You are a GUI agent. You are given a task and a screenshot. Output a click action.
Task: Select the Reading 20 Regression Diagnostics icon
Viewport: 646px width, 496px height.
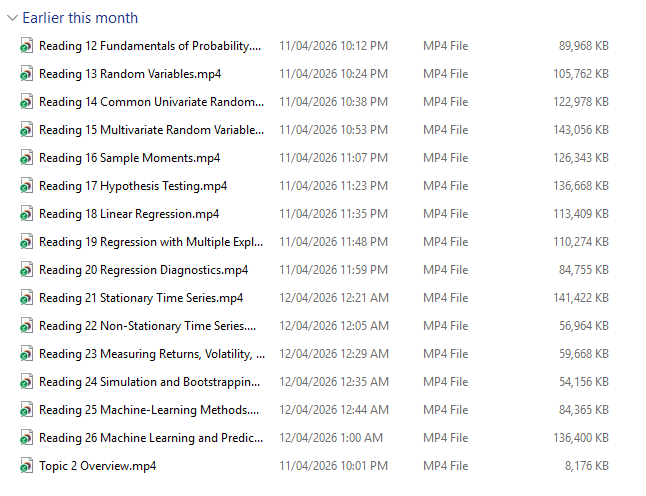tap(27, 270)
